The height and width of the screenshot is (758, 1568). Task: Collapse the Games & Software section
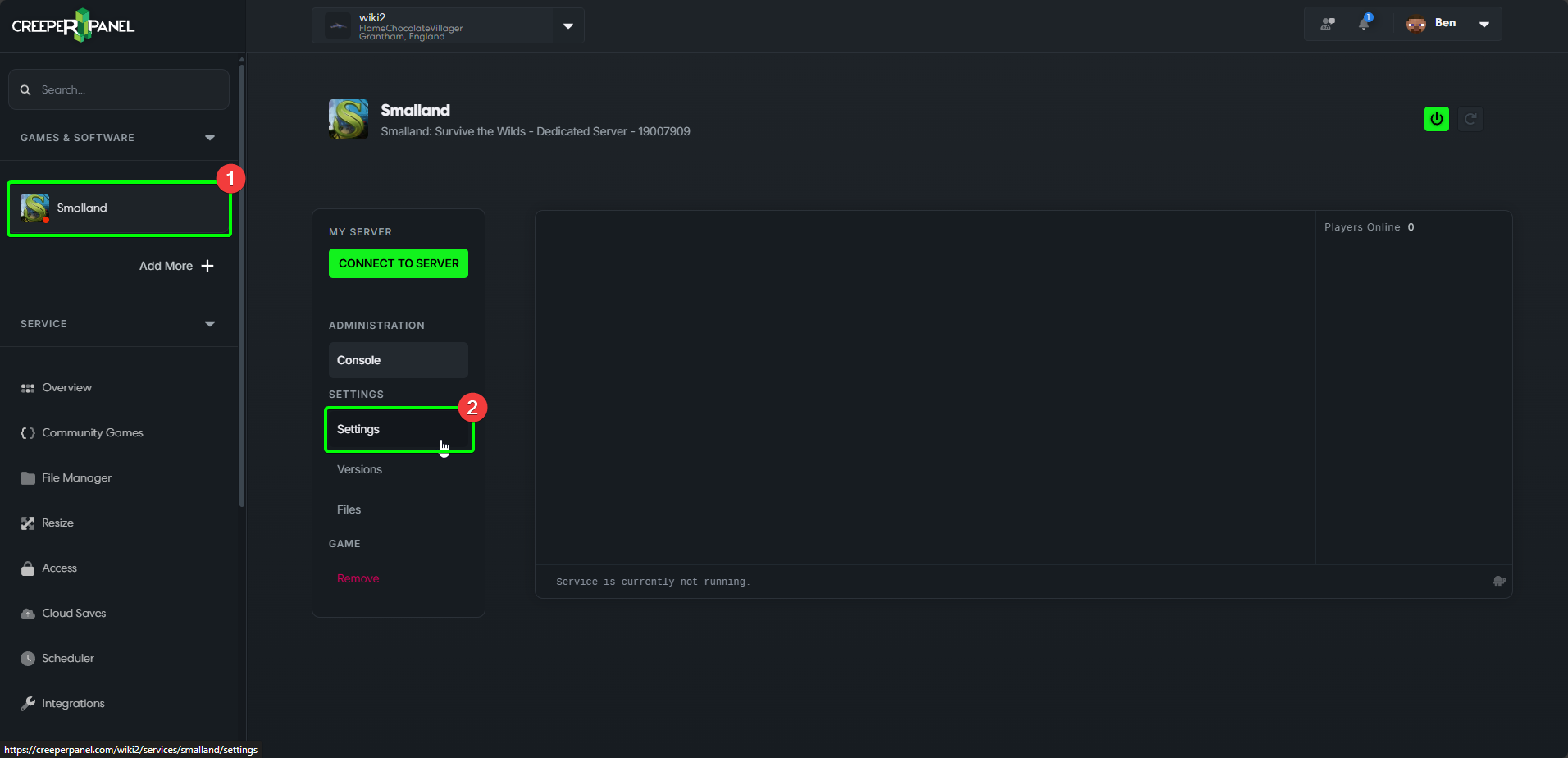click(210, 138)
